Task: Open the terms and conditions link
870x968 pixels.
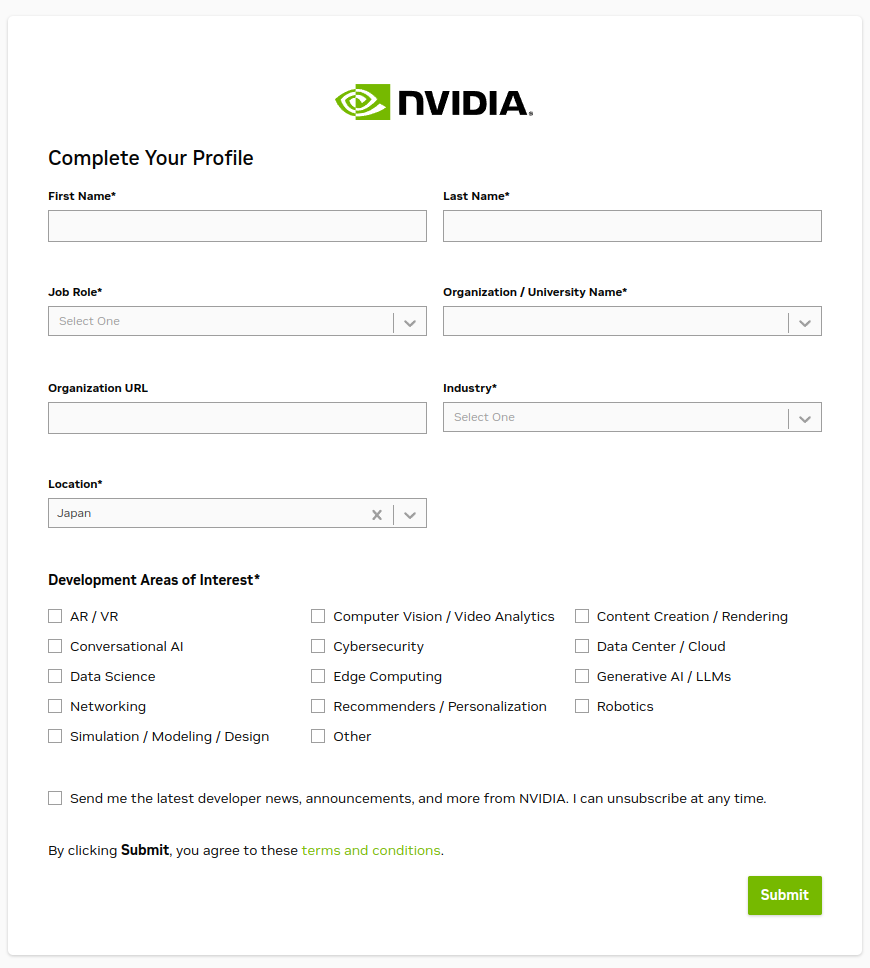Action: 370,850
